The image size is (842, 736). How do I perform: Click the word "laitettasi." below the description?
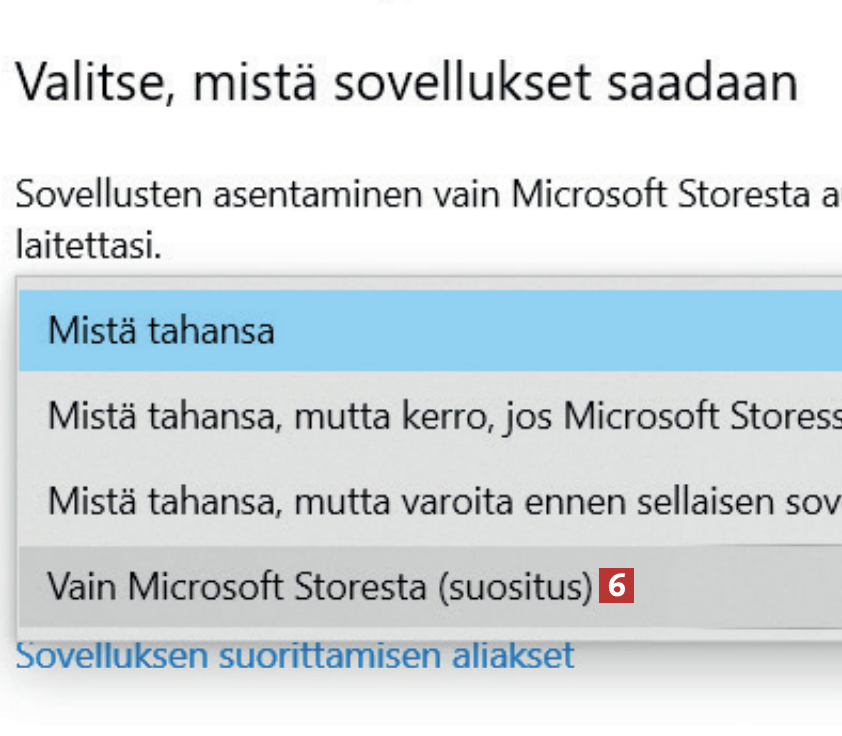pyautogui.click(x=88, y=243)
